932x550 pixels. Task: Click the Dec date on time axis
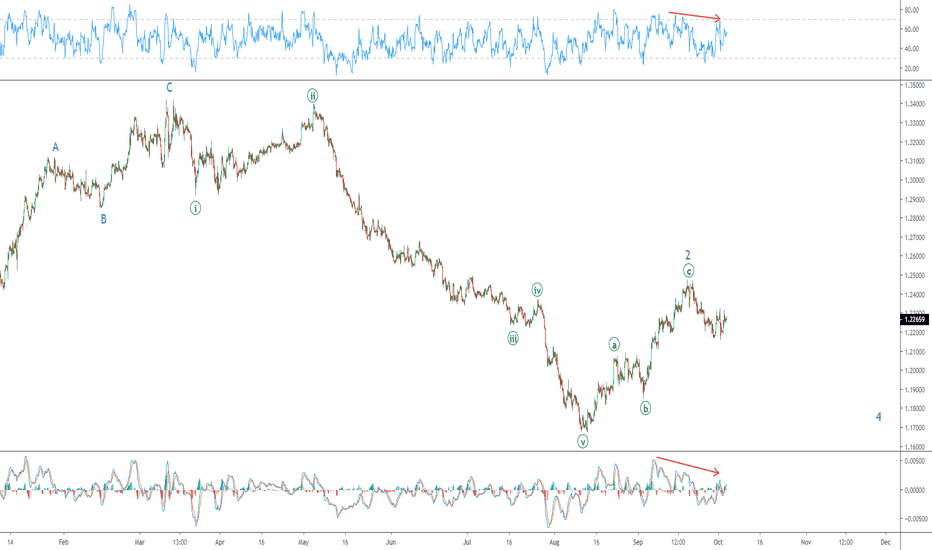point(885,542)
